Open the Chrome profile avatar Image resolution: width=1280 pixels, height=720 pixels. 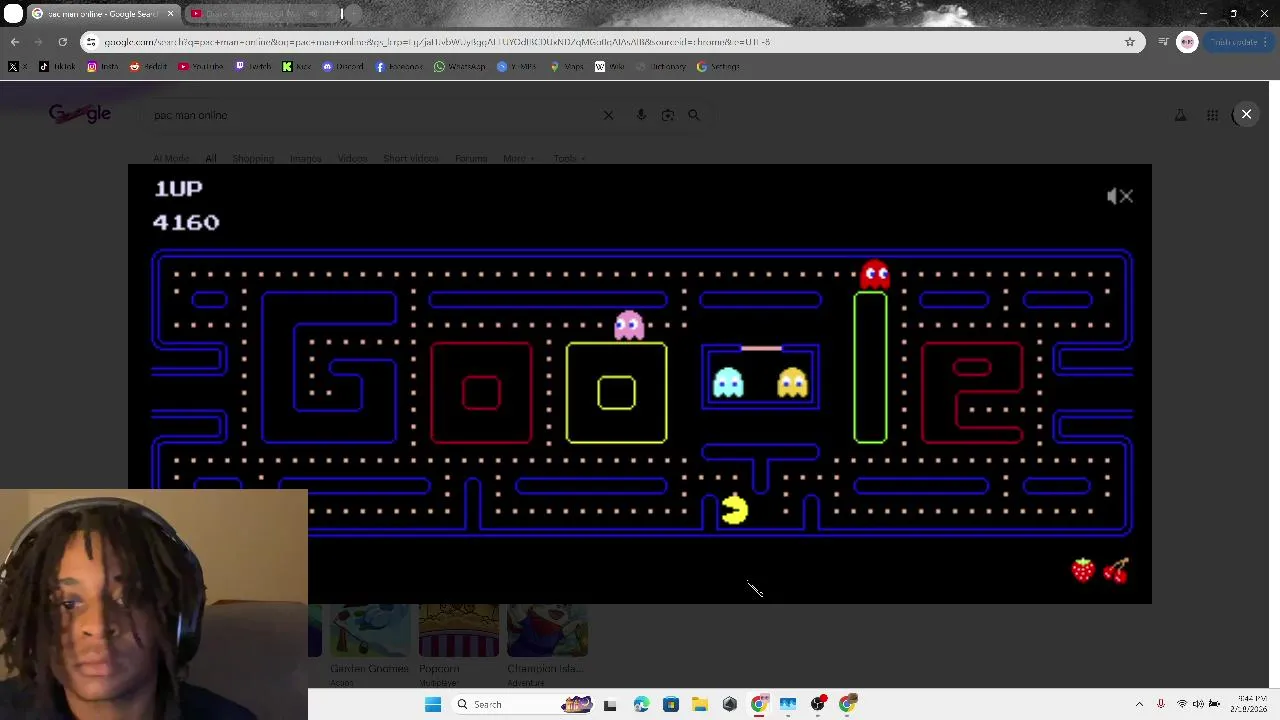(1187, 42)
